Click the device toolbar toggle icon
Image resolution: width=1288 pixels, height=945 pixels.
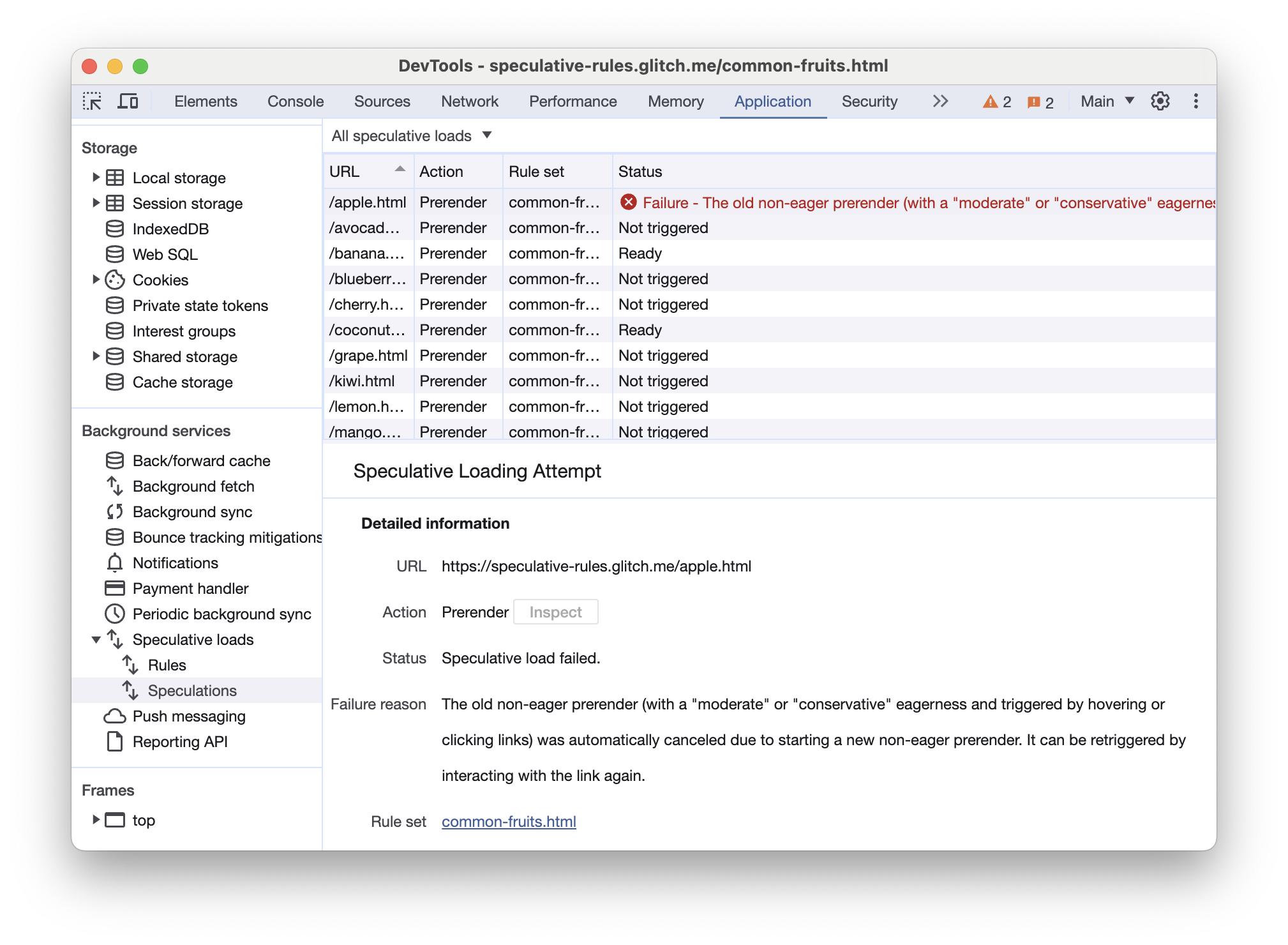[129, 101]
